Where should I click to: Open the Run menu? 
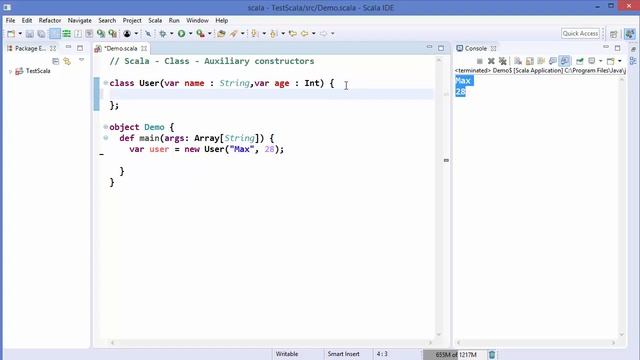pos(174,20)
